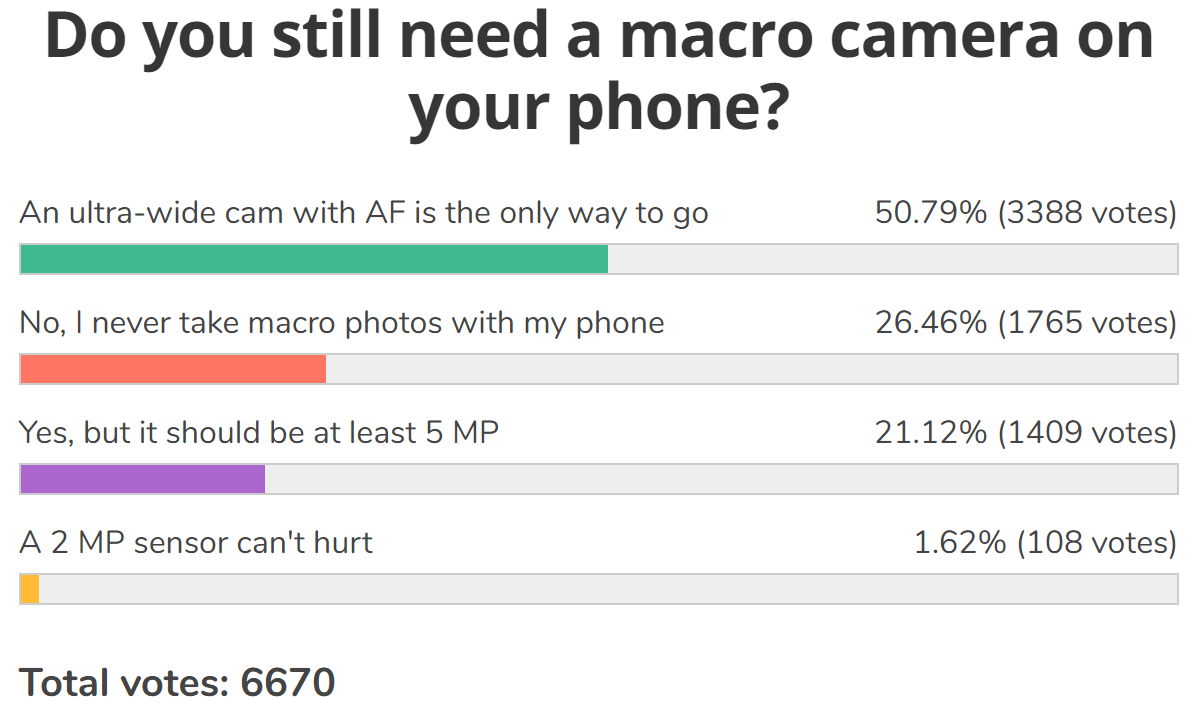Click the 1.62% (108 votes) result

click(x=1045, y=543)
